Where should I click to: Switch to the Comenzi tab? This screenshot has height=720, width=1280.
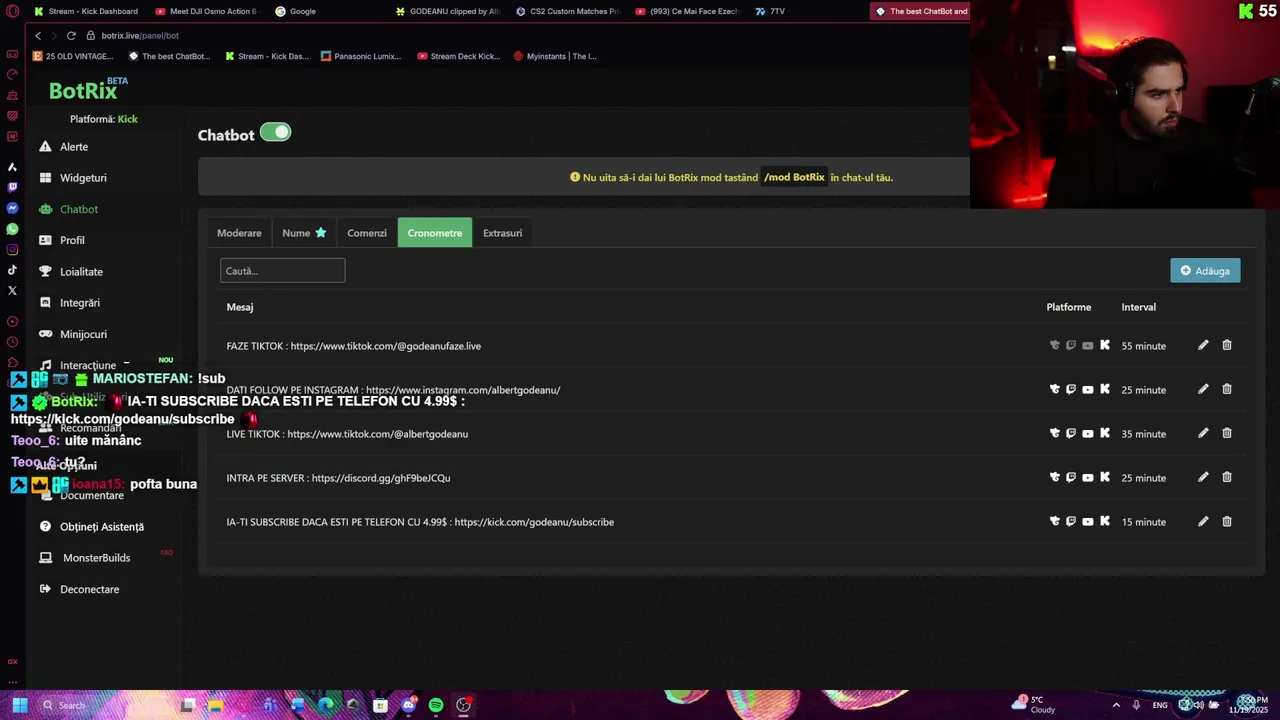(367, 233)
